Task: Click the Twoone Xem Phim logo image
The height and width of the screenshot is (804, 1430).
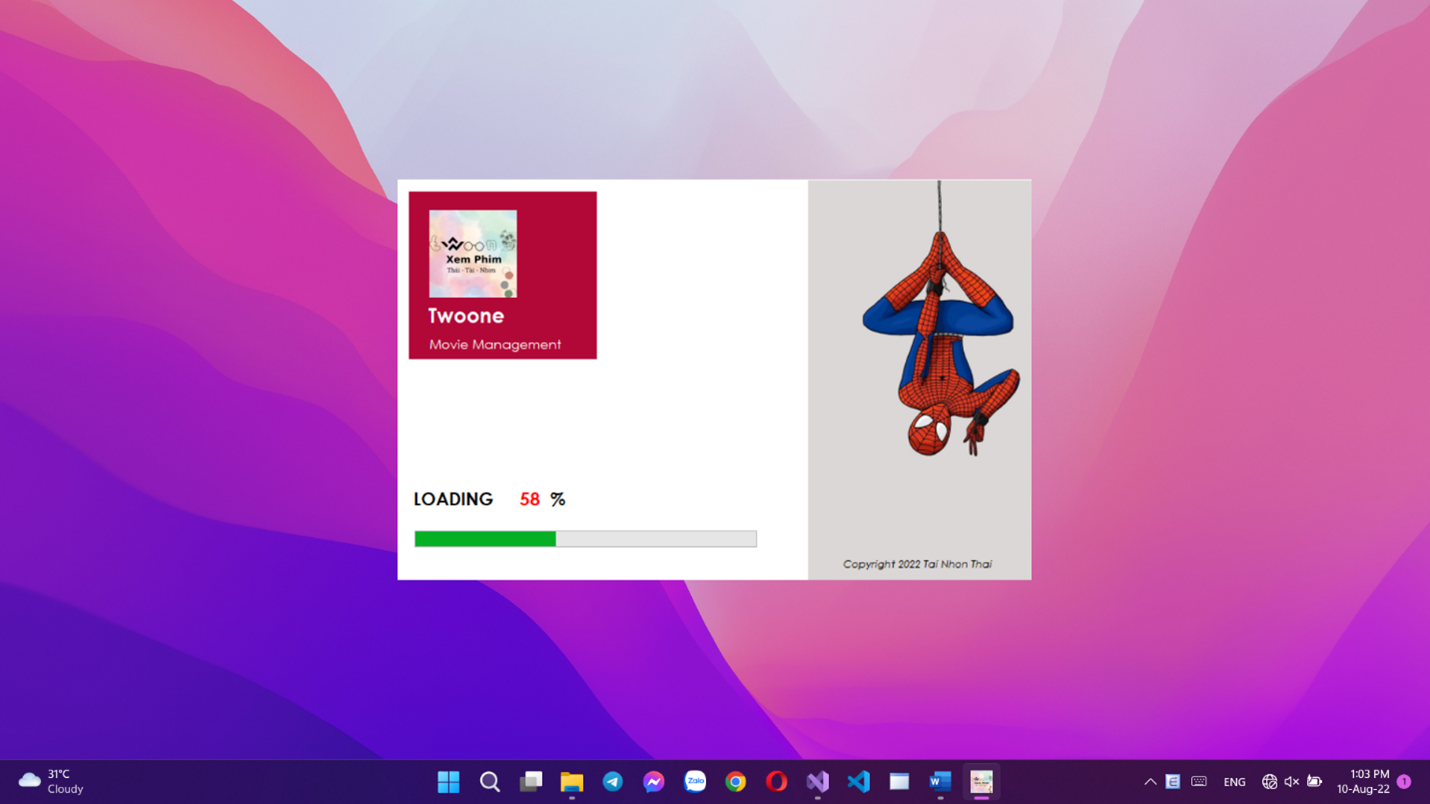Action: pos(473,254)
